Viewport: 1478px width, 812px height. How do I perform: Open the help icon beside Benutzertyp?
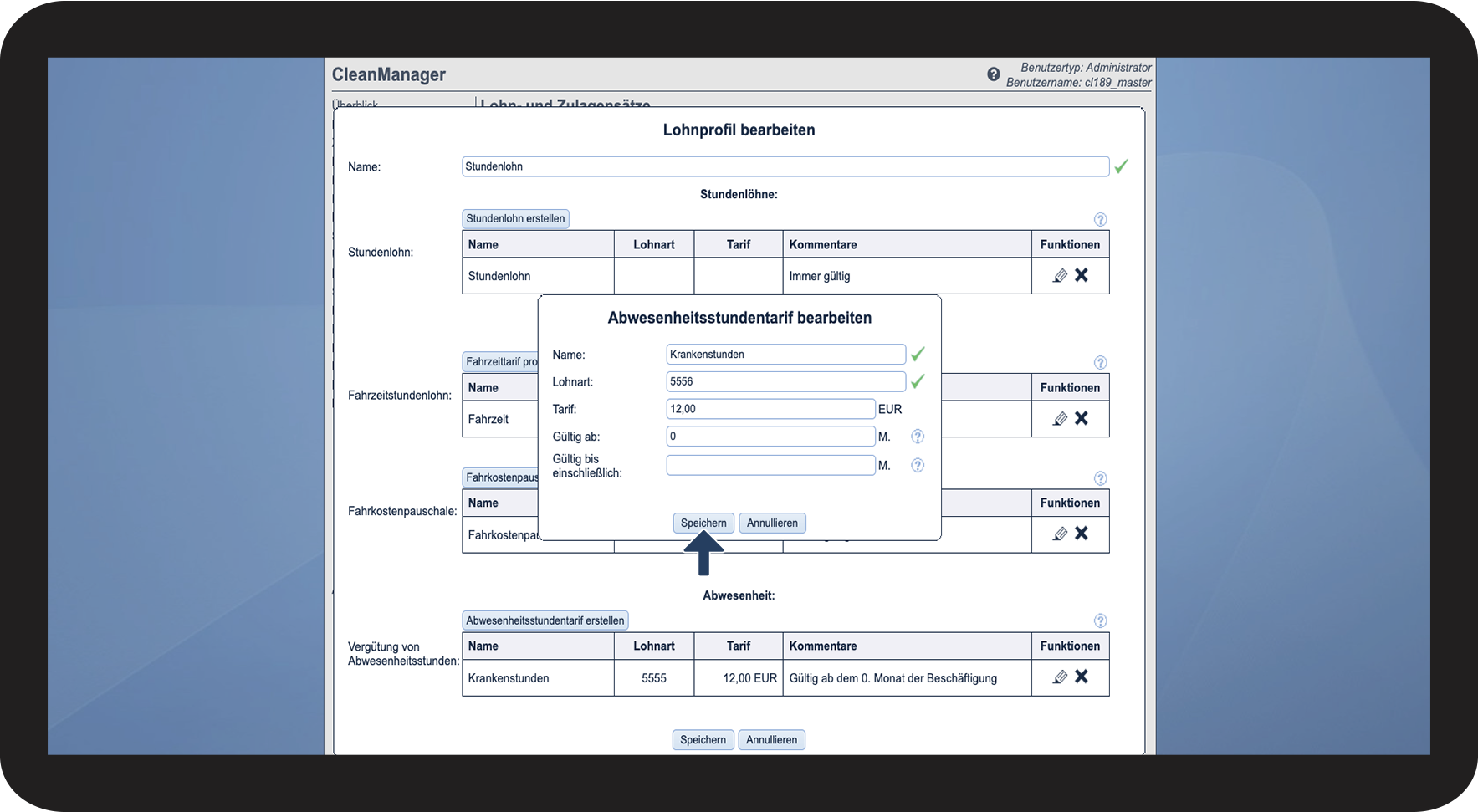[x=993, y=74]
